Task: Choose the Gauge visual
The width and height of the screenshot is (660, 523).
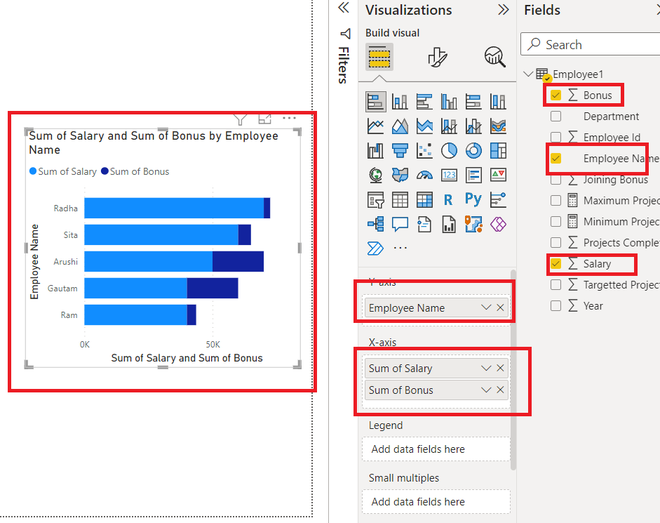Action: click(424, 175)
